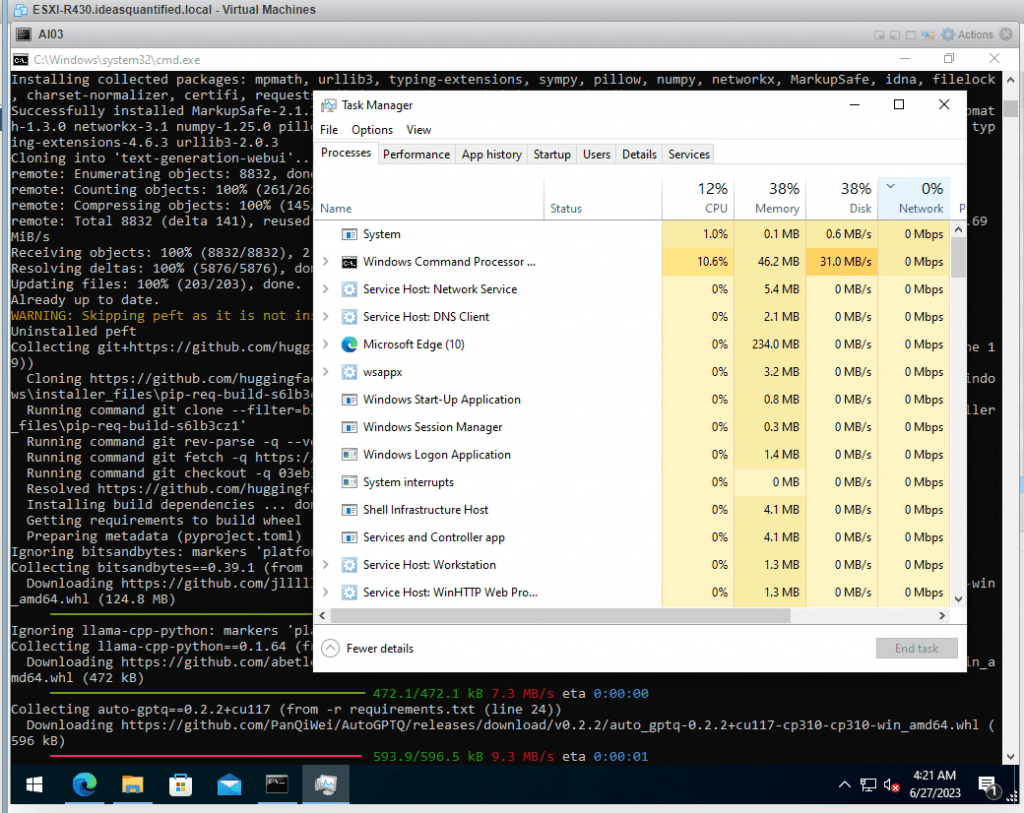Sort processes by Disk column header
1024x813 pixels.
pos(842,199)
